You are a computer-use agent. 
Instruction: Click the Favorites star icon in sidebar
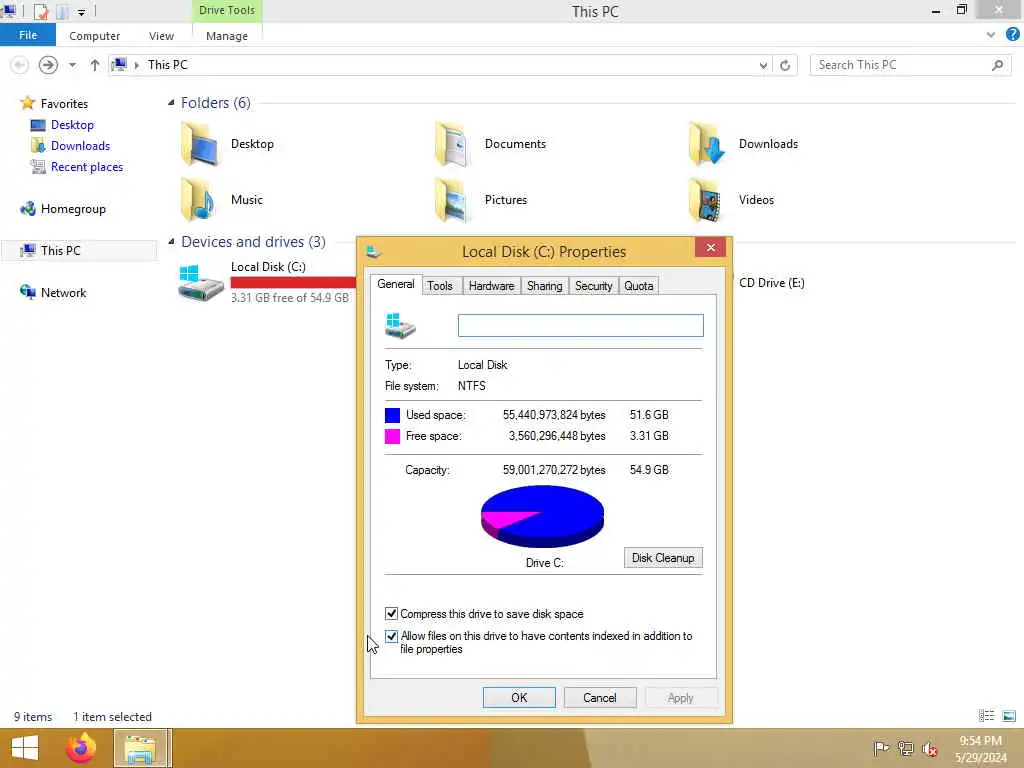(27, 103)
